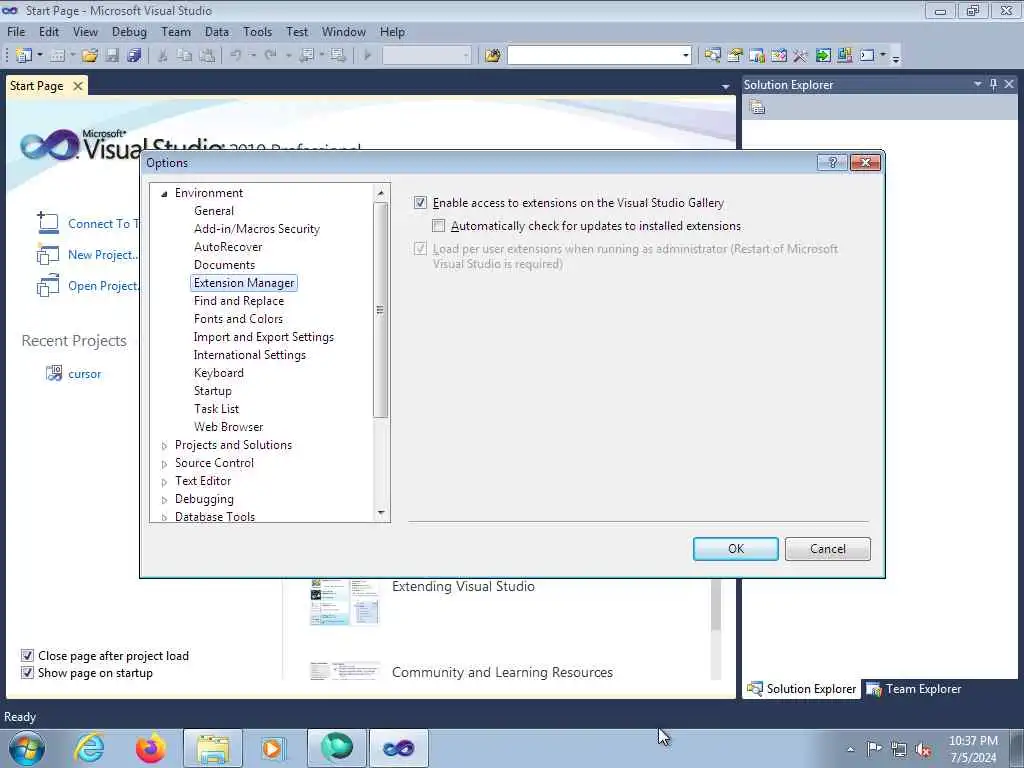Image resolution: width=1024 pixels, height=768 pixels.
Task: Switch to the Team Explorer tab
Action: click(914, 688)
